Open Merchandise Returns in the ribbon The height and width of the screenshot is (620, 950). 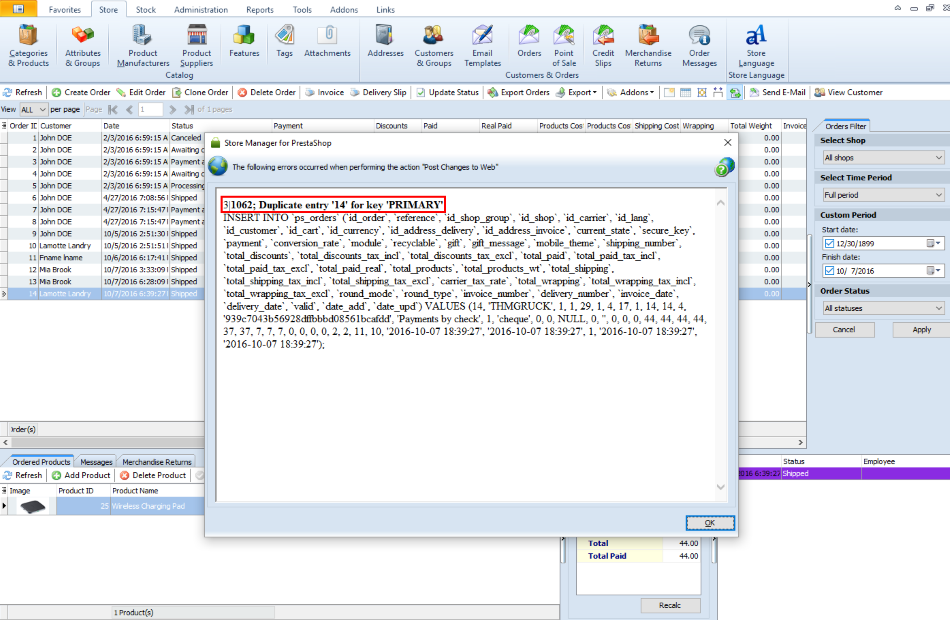point(648,45)
